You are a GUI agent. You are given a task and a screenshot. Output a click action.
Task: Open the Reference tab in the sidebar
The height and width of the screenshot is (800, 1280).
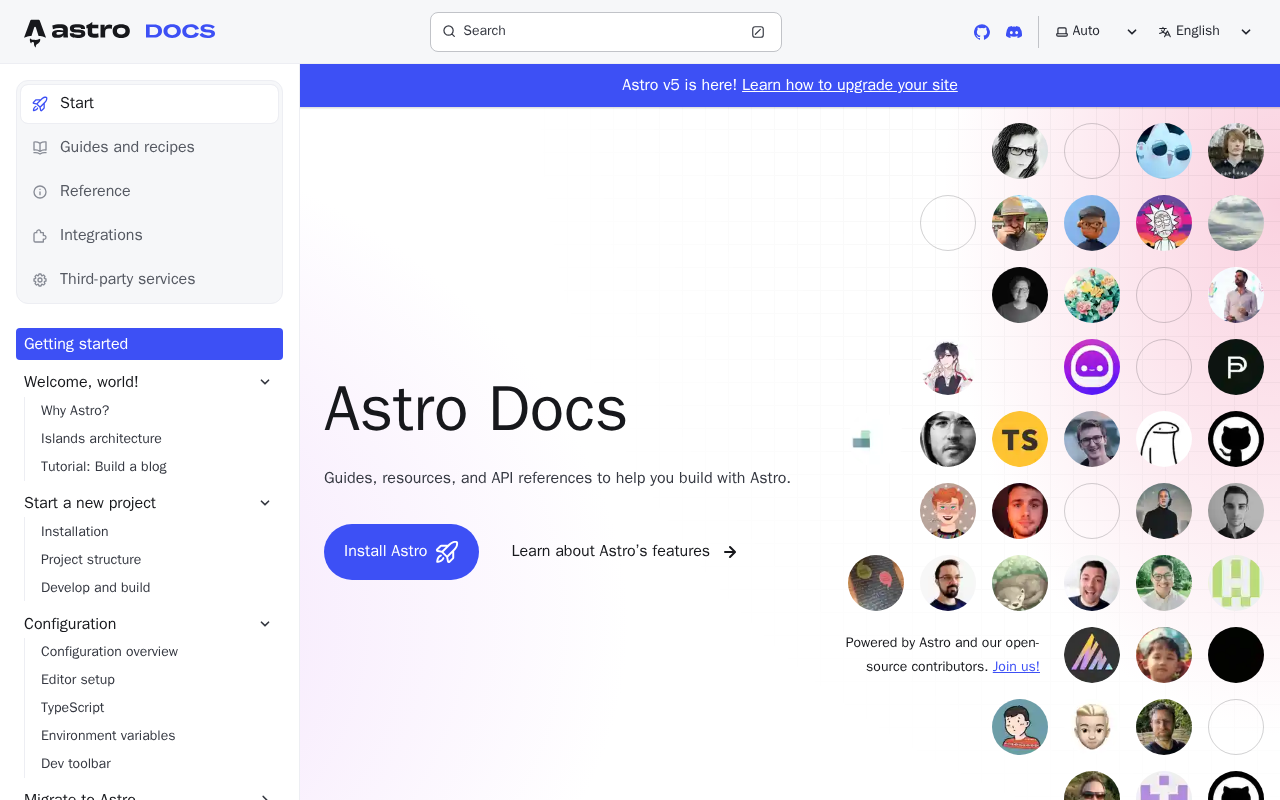click(x=149, y=191)
